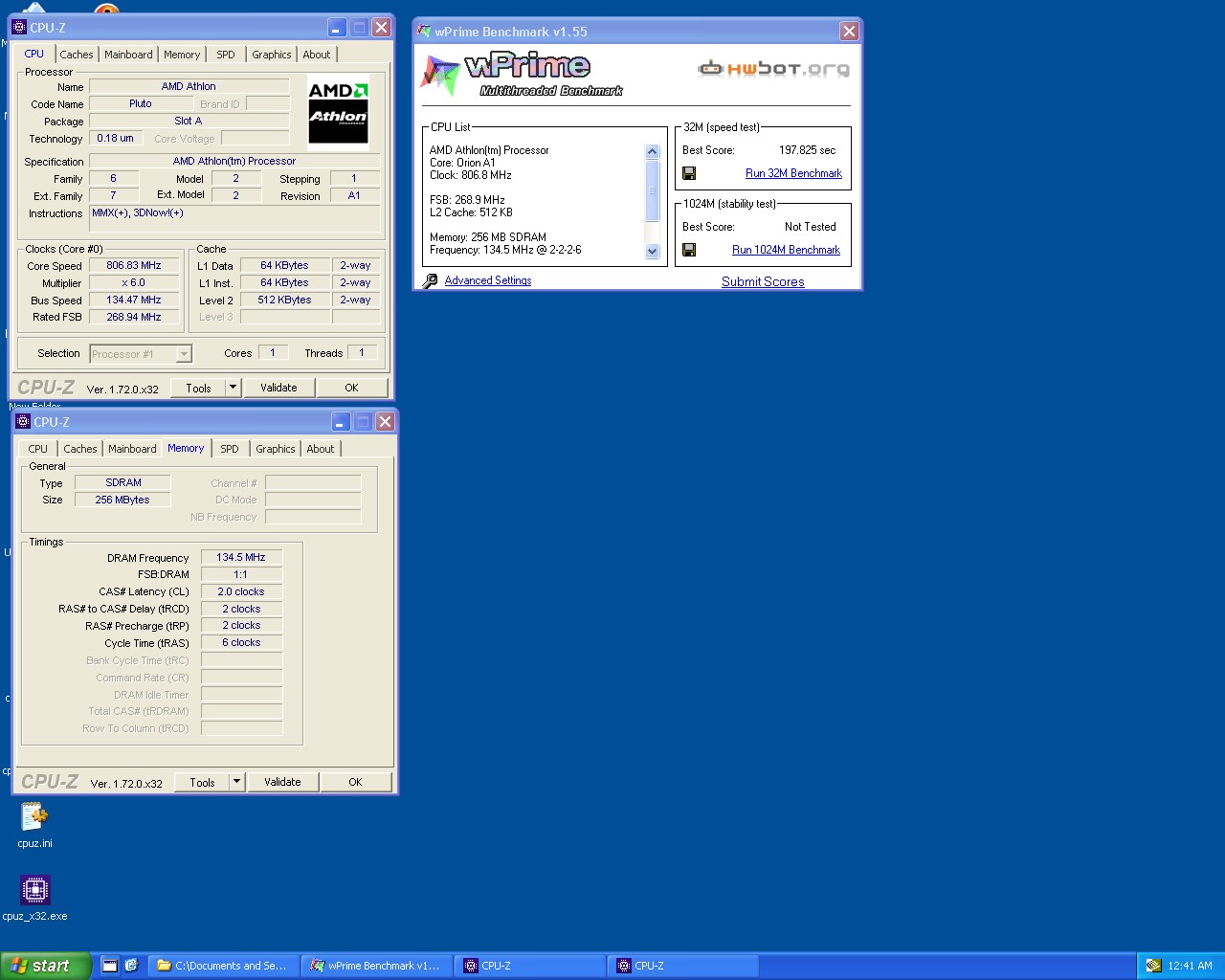
Task: Close the wPrime Benchmark window
Action: [x=849, y=32]
